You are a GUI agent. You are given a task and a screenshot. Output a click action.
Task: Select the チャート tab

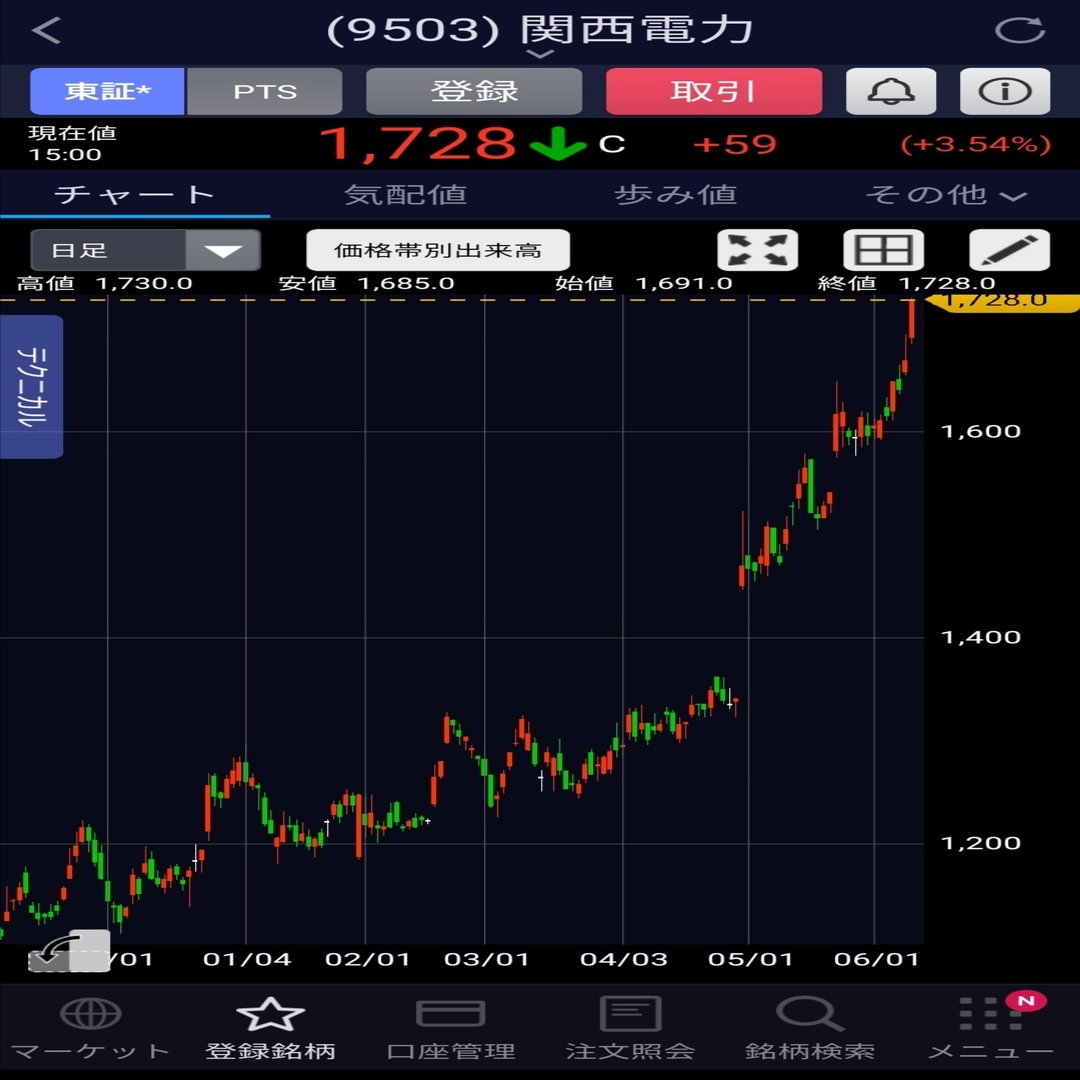(135, 195)
